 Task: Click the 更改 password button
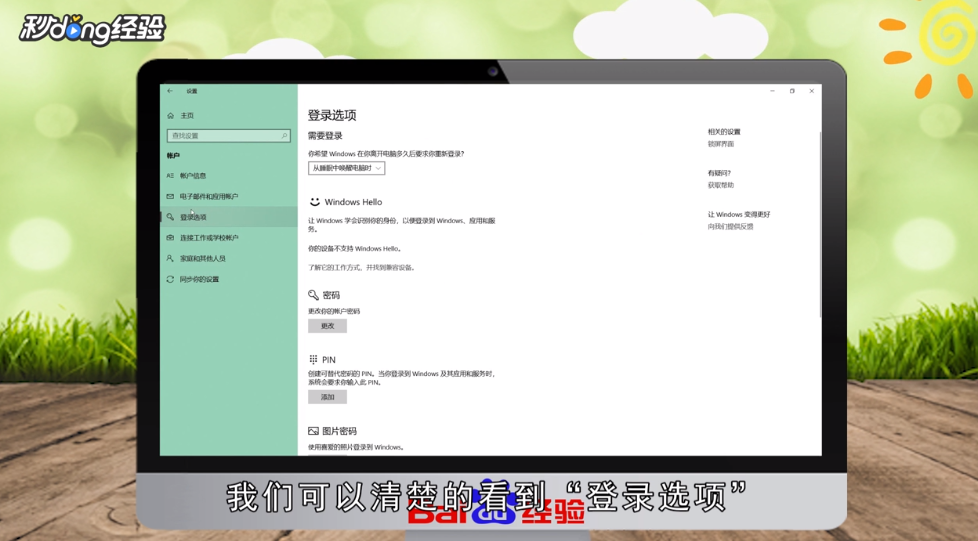[x=327, y=326]
